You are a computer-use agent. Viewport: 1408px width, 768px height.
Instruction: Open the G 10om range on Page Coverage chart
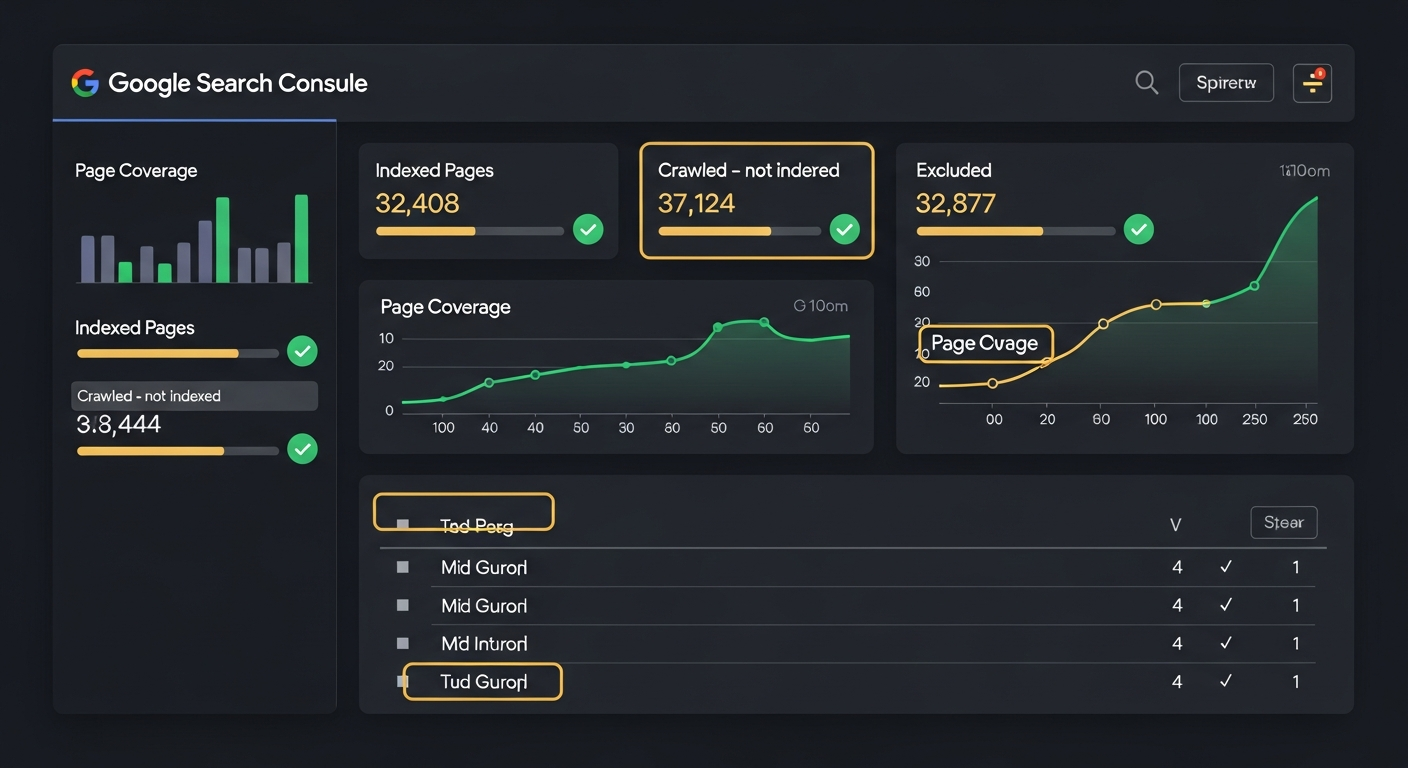tap(820, 306)
